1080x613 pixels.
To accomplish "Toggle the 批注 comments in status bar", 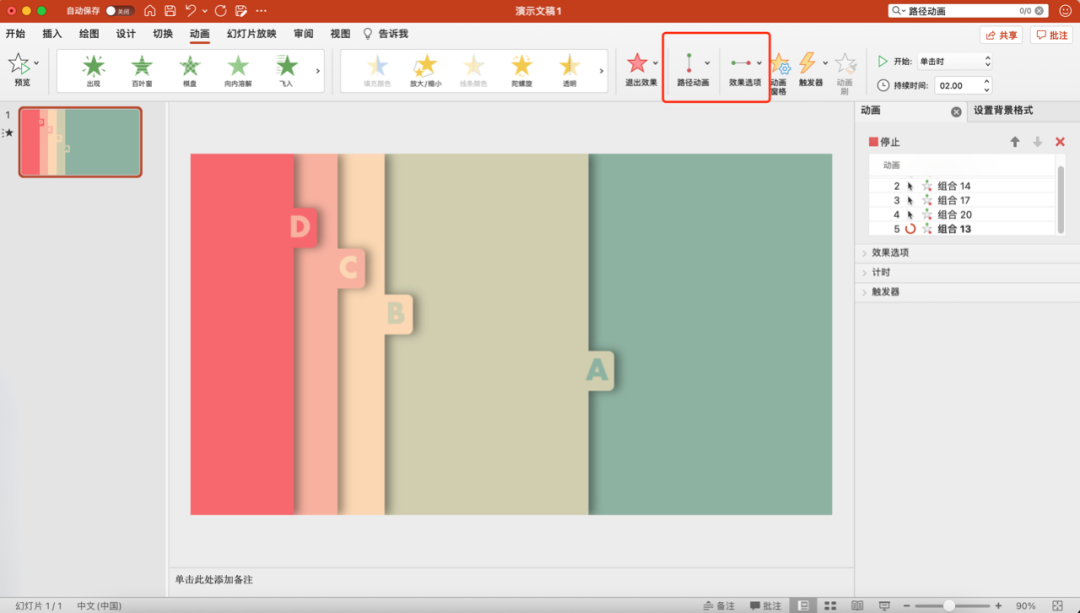I will click(x=766, y=605).
